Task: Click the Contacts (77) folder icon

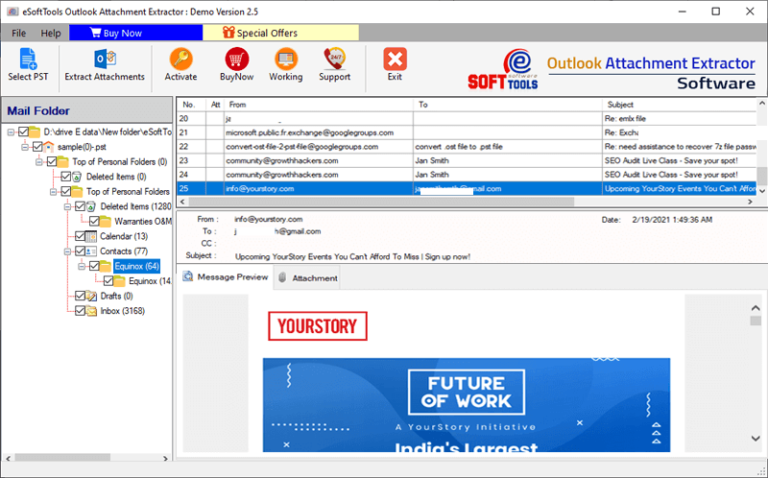Action: [91, 251]
